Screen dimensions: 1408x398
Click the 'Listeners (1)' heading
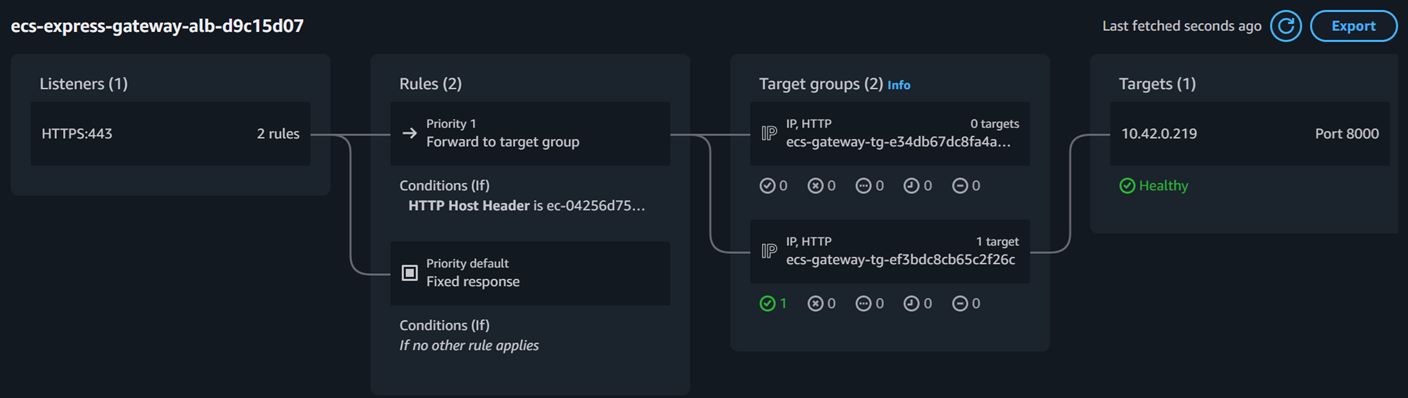pos(83,84)
